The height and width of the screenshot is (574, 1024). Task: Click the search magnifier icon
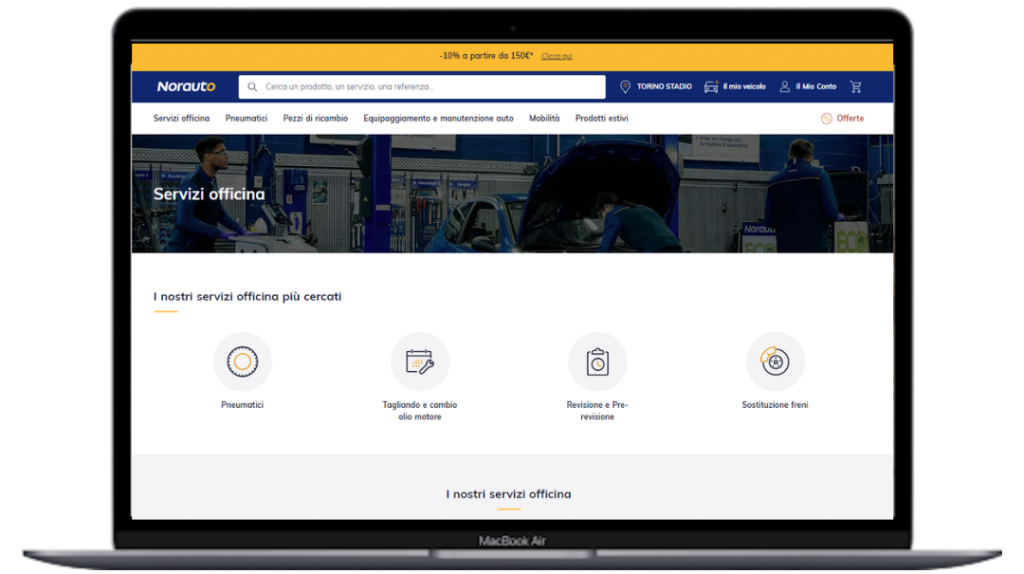(x=252, y=87)
